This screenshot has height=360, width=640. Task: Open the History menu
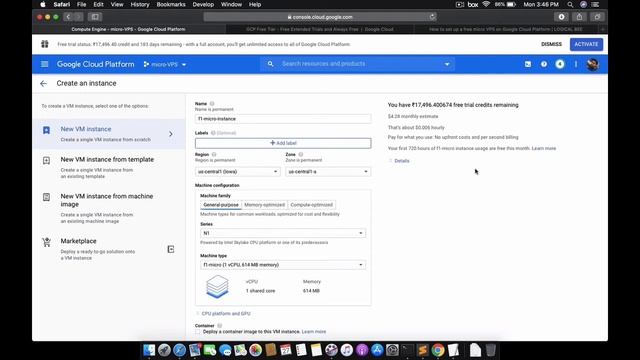pos(140,4)
